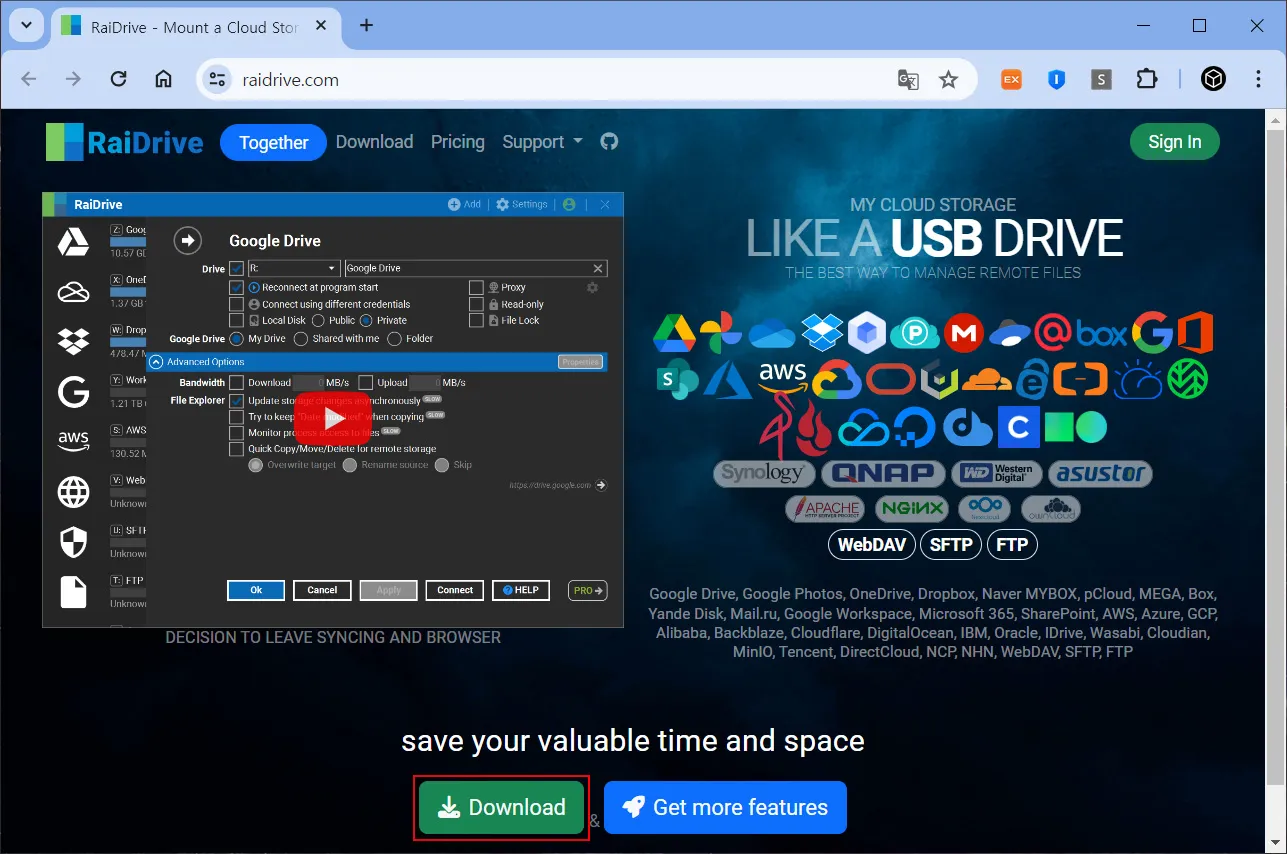Open the Google Translate icon in the address bar

pos(908,80)
